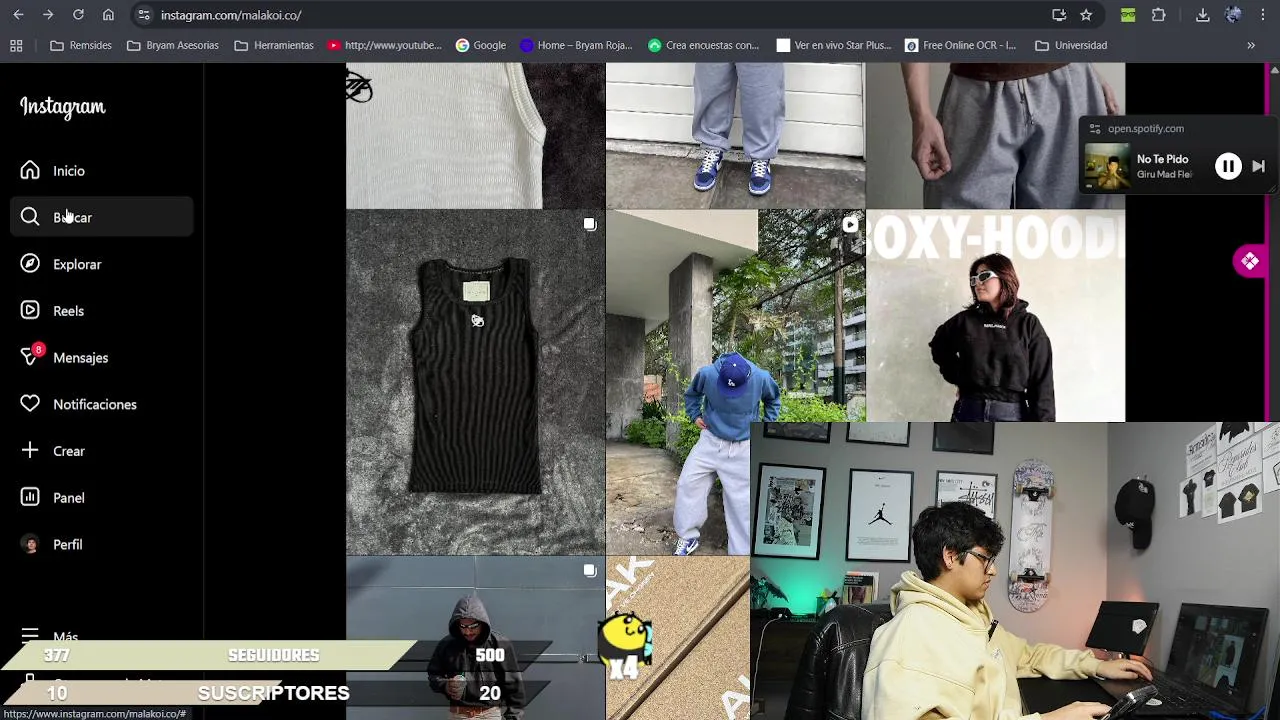This screenshot has height=720, width=1280.
Task: Open the BOXY-HOODIE post
Action: [x=995, y=315]
